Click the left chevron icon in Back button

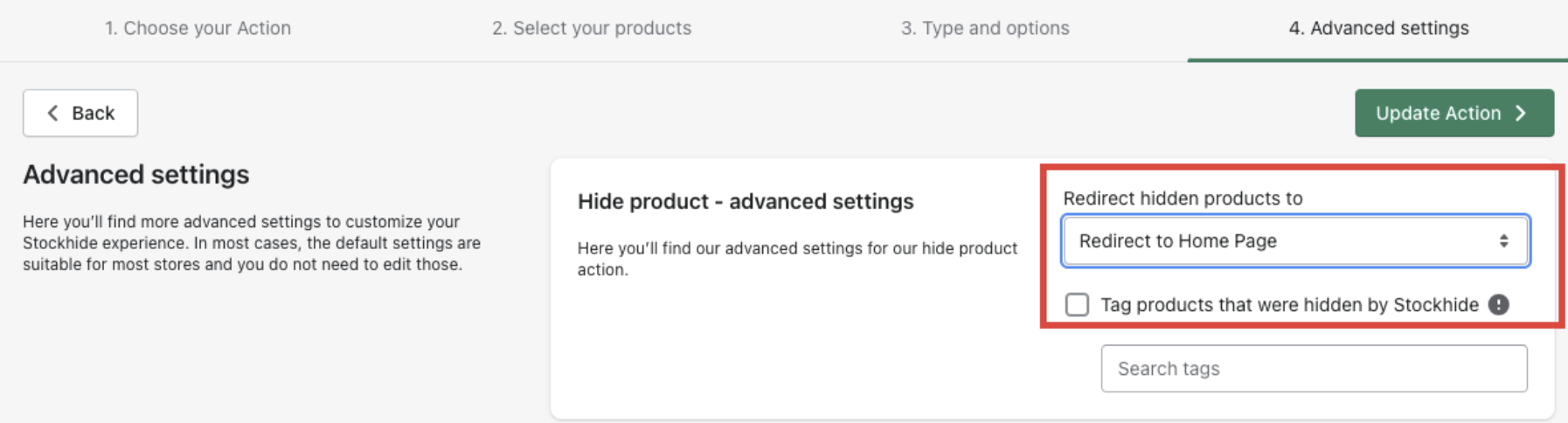point(53,114)
